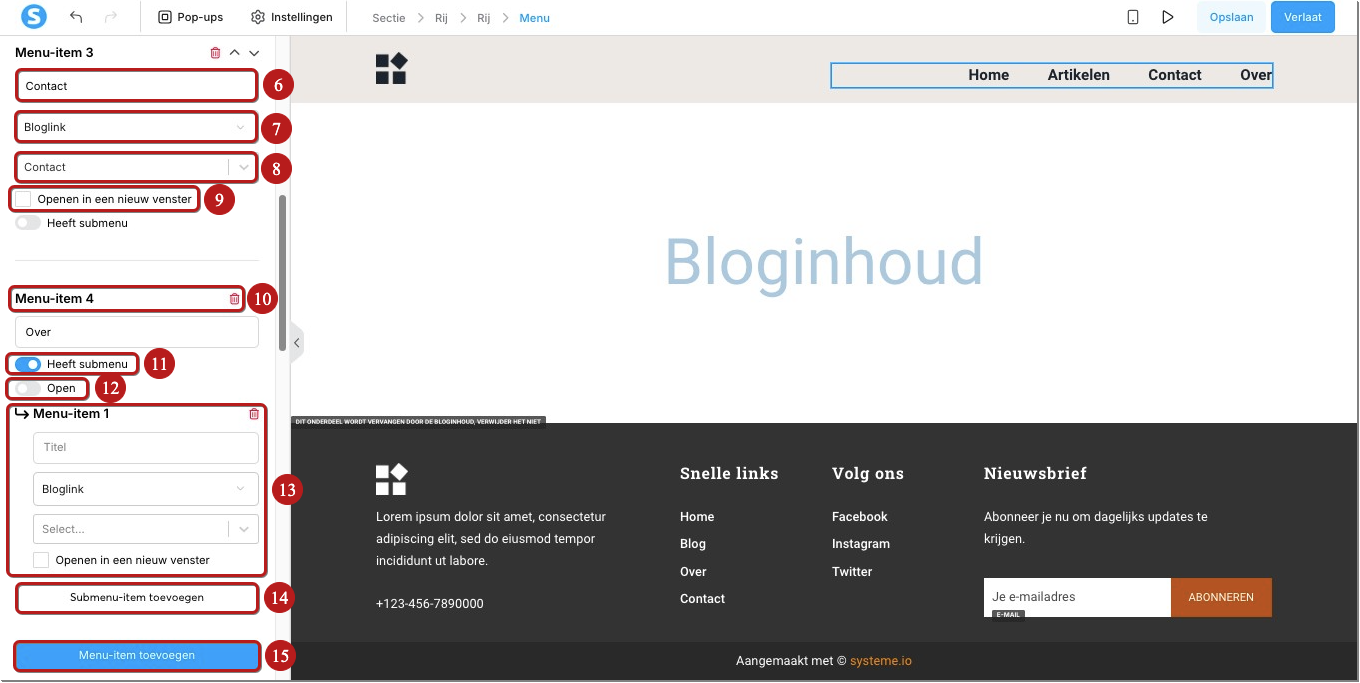Click footer Contact under Snelle links

pos(703,599)
